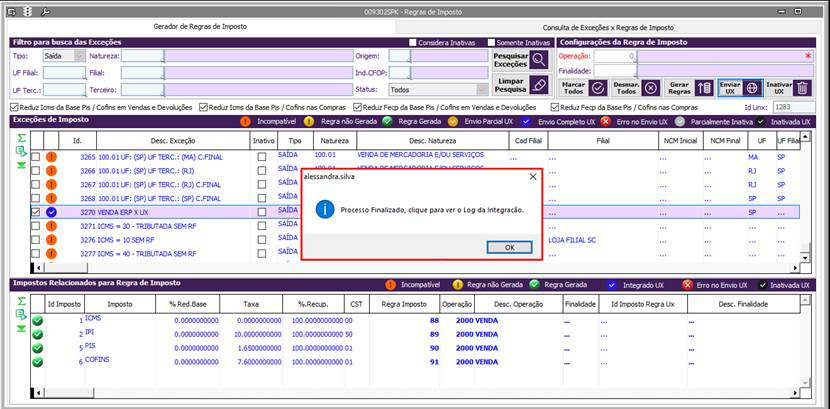Click the Impostos grid horizontal scrollbar right arrow
The height and width of the screenshot is (409, 830).
[796, 393]
